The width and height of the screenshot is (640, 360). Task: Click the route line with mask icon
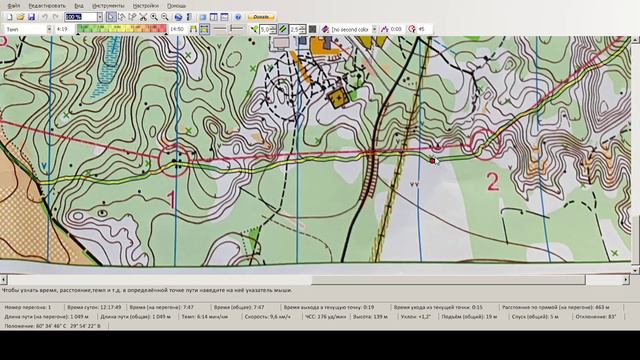[x=236, y=29]
